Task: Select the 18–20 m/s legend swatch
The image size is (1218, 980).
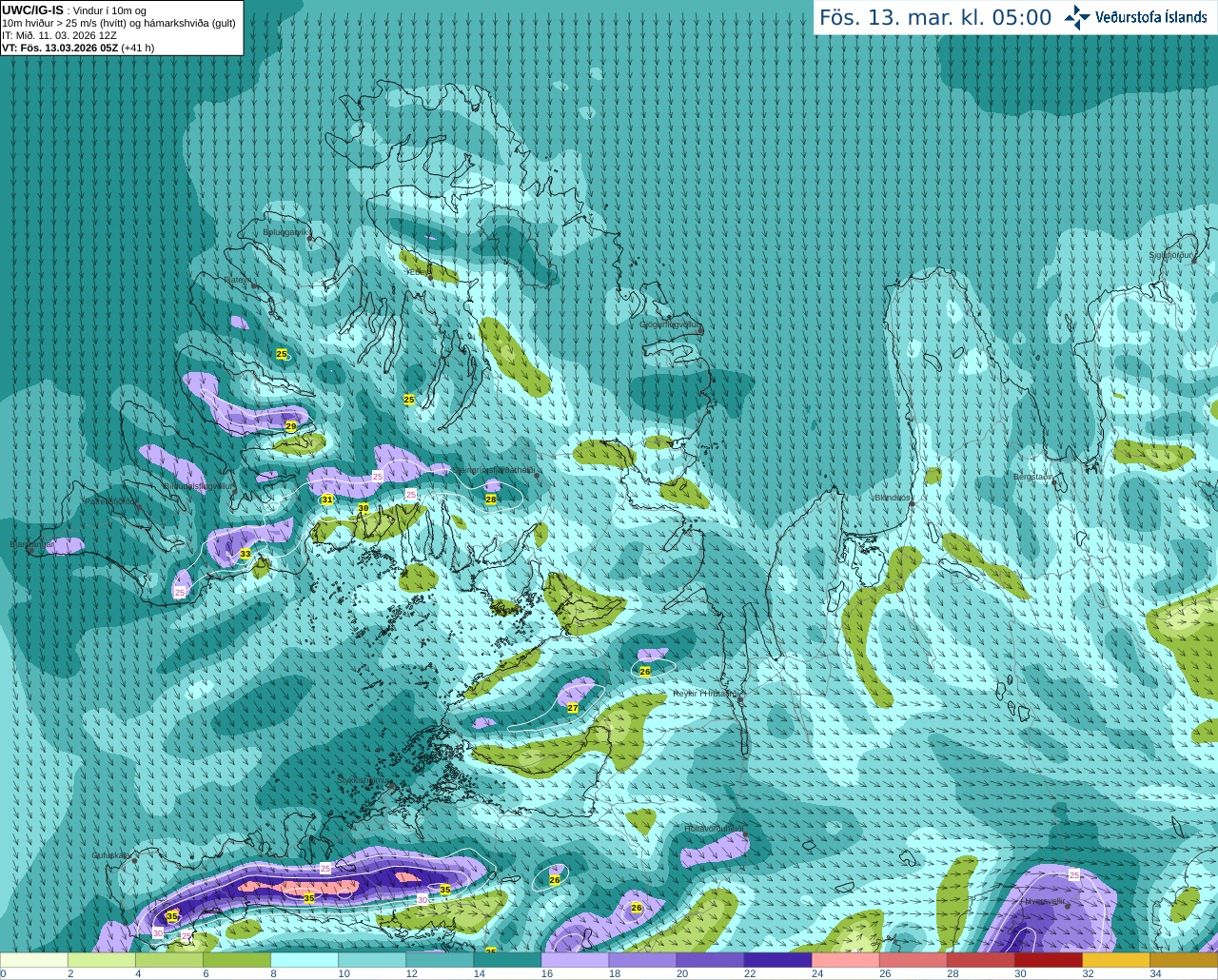Action: coord(642,960)
